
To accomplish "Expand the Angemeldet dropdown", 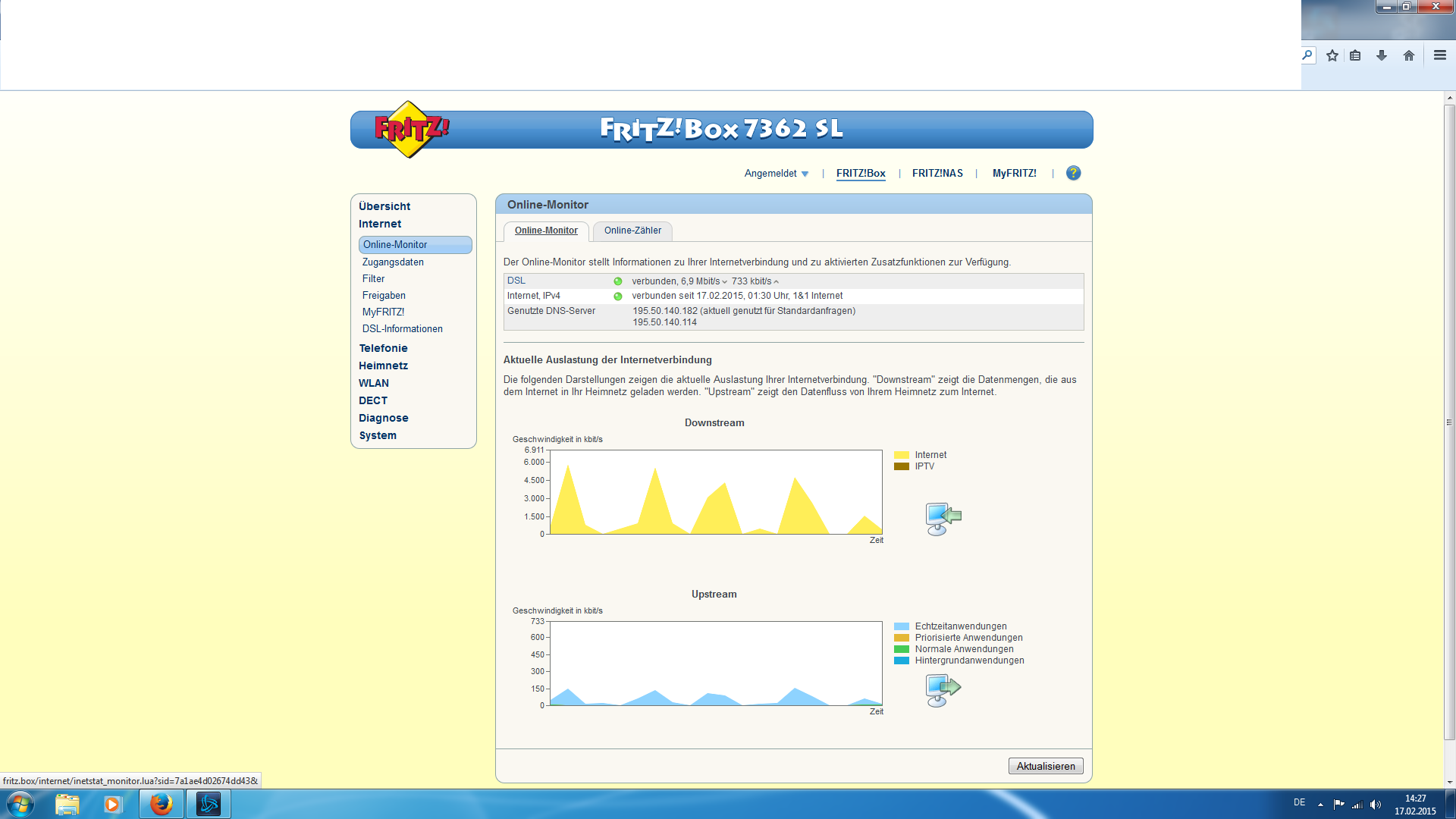I will coord(777,174).
